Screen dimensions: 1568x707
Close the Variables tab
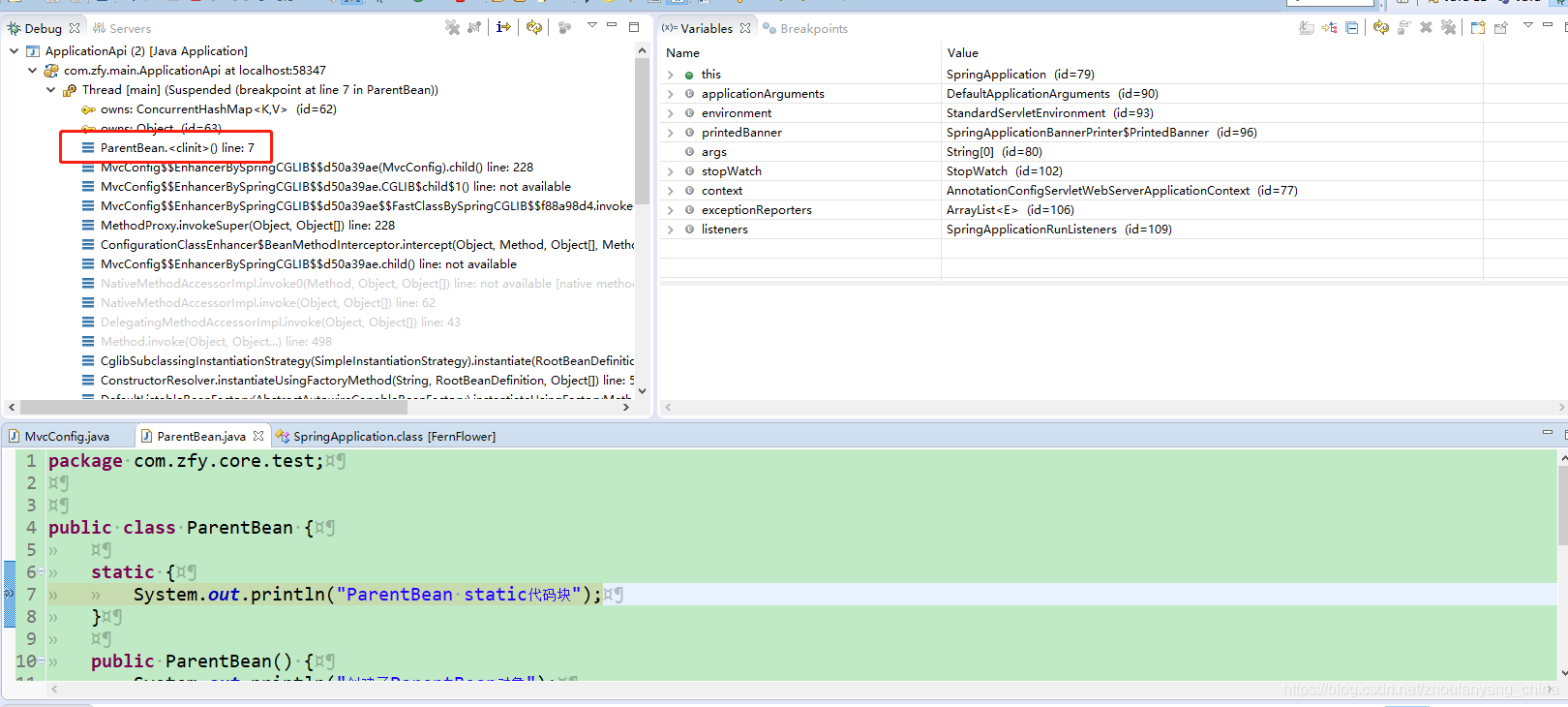pos(745,28)
